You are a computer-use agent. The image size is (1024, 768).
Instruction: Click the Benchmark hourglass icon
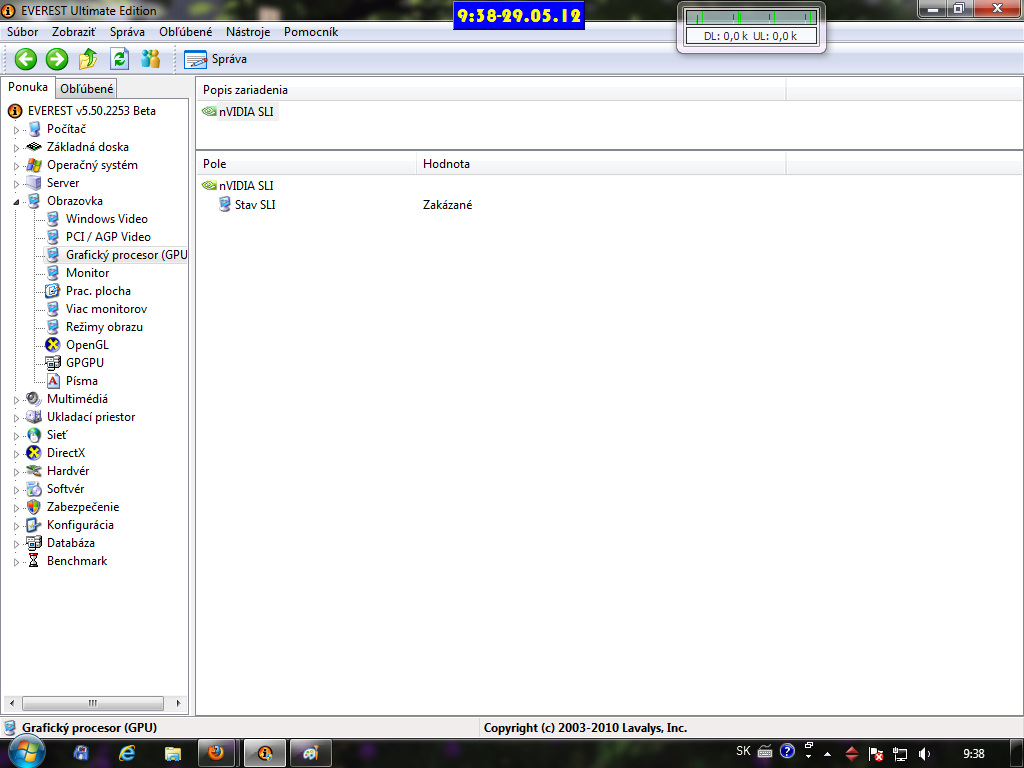pos(34,560)
